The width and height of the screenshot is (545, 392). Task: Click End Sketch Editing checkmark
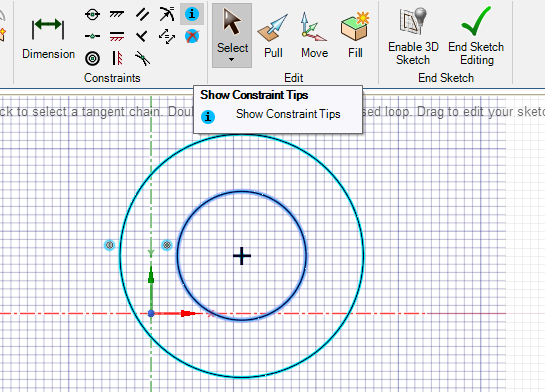(476, 36)
